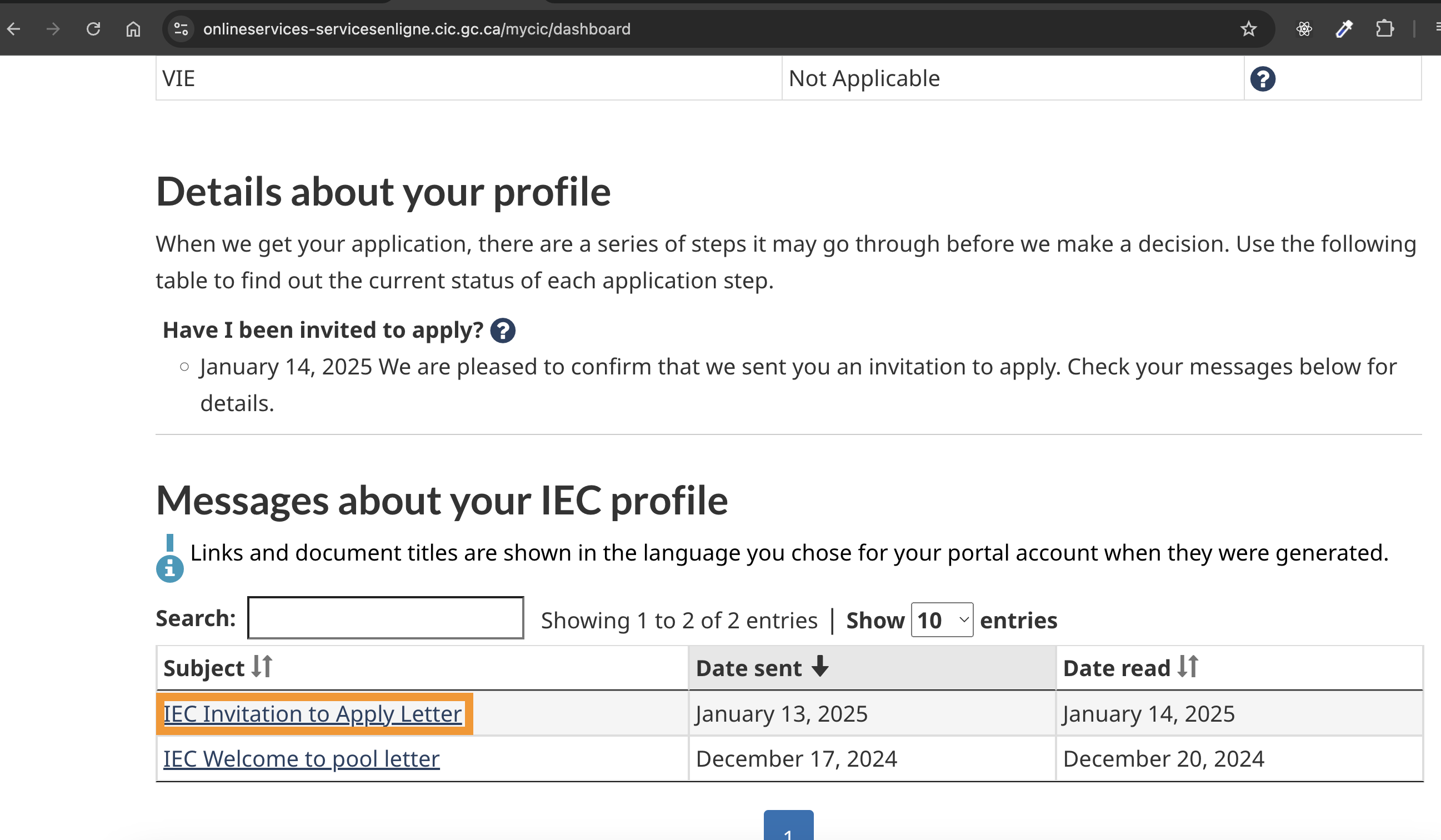Viewport: 1441px width, 840px height.
Task: Open IEC Invitation to Apply Letter
Action: [312, 714]
